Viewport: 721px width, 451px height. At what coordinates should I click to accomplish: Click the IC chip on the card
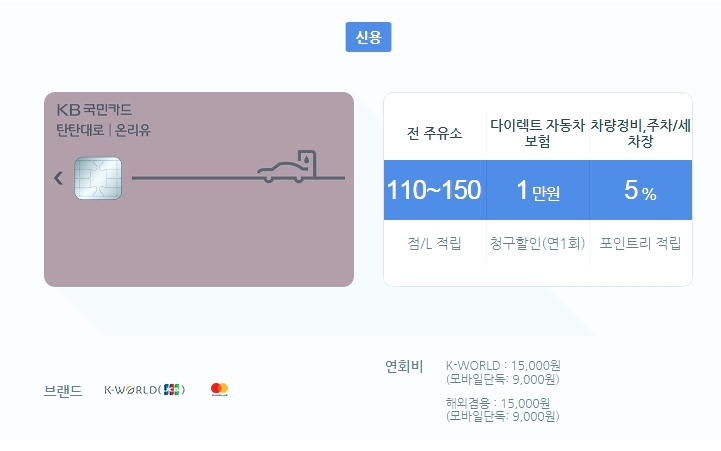coord(98,178)
